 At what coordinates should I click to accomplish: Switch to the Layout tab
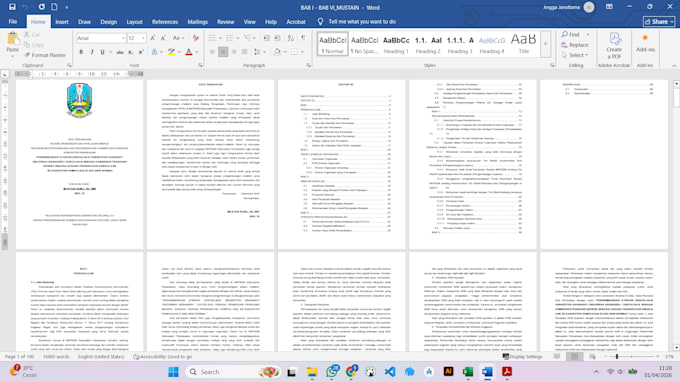click(134, 22)
